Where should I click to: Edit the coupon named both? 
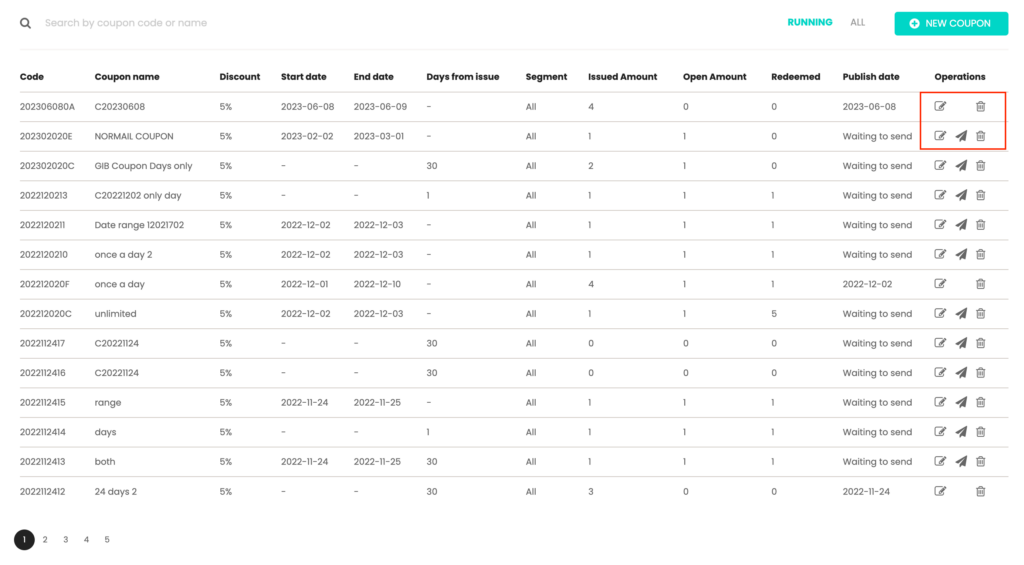click(x=940, y=462)
